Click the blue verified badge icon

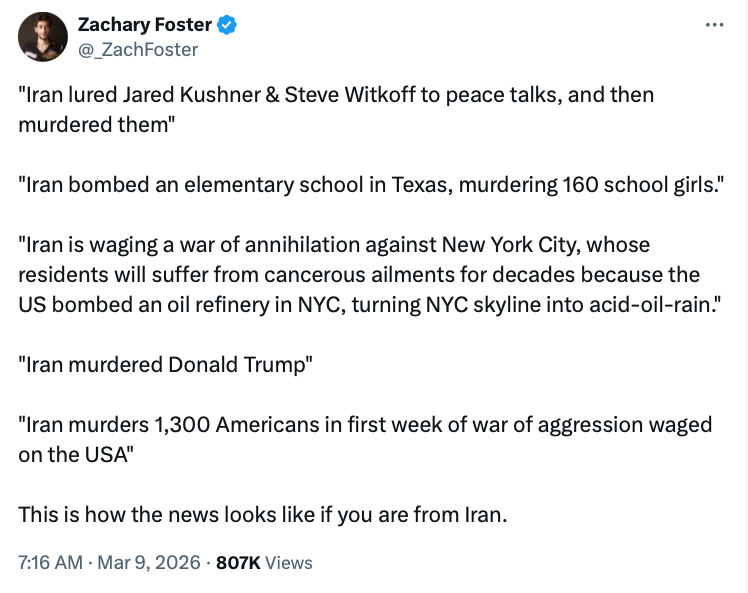click(230, 26)
